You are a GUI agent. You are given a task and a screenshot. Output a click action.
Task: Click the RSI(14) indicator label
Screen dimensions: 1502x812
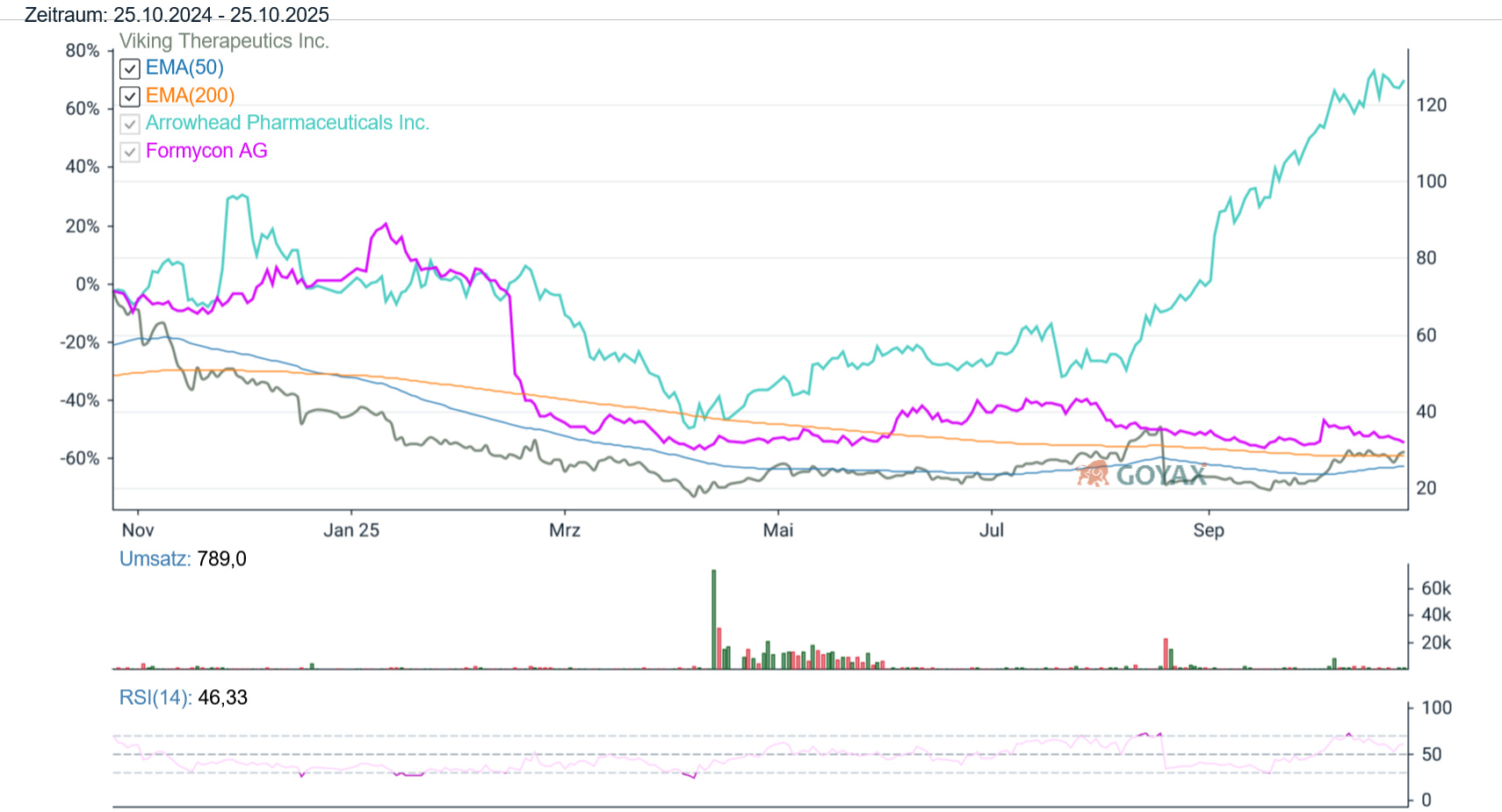coord(155,698)
